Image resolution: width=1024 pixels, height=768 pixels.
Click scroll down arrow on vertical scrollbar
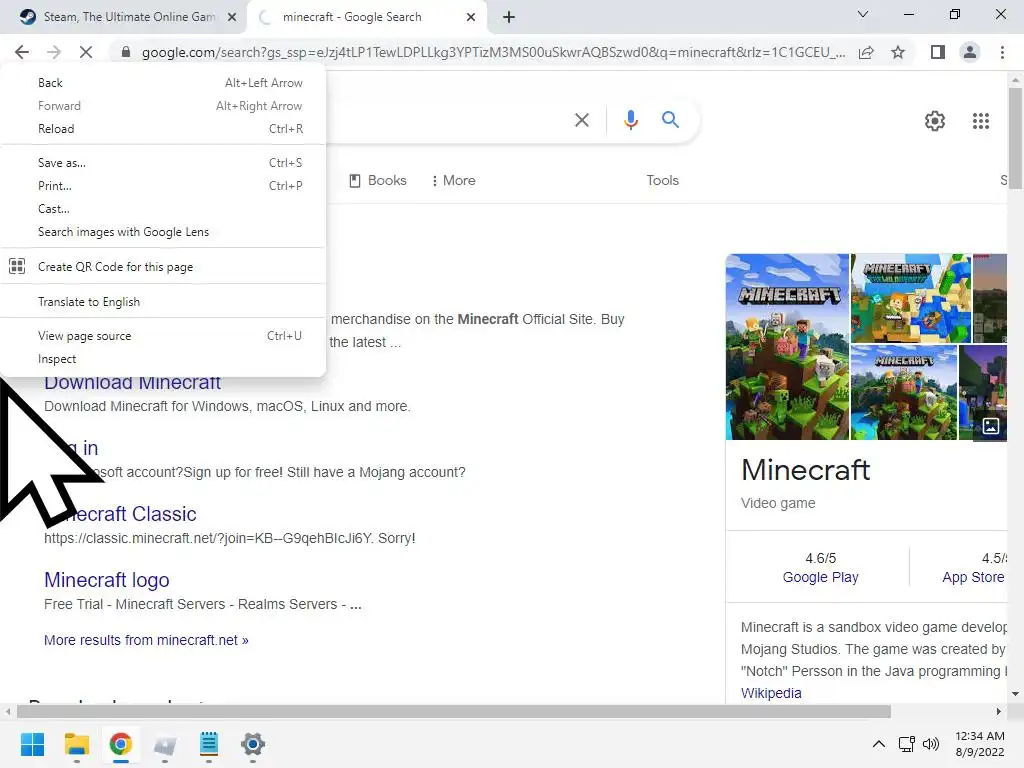point(1015,694)
